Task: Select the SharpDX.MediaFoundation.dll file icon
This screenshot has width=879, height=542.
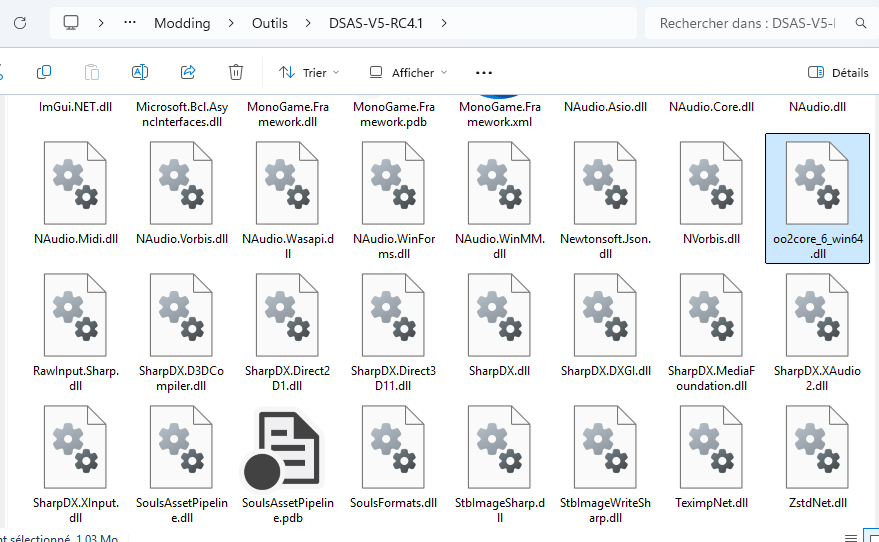Action: point(711,316)
